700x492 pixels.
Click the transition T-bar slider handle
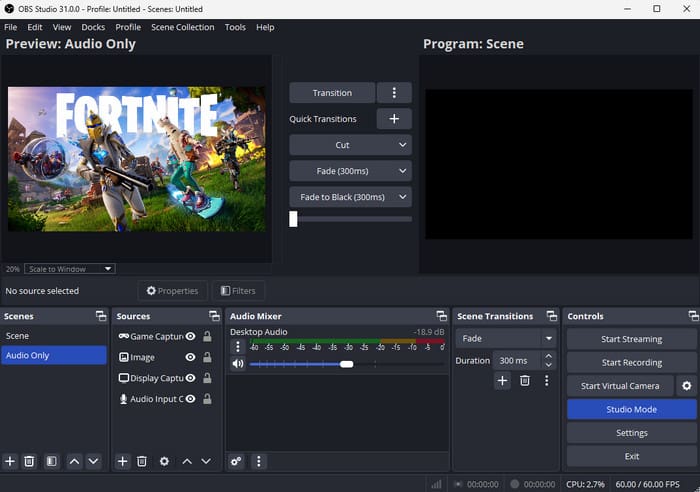click(293, 219)
